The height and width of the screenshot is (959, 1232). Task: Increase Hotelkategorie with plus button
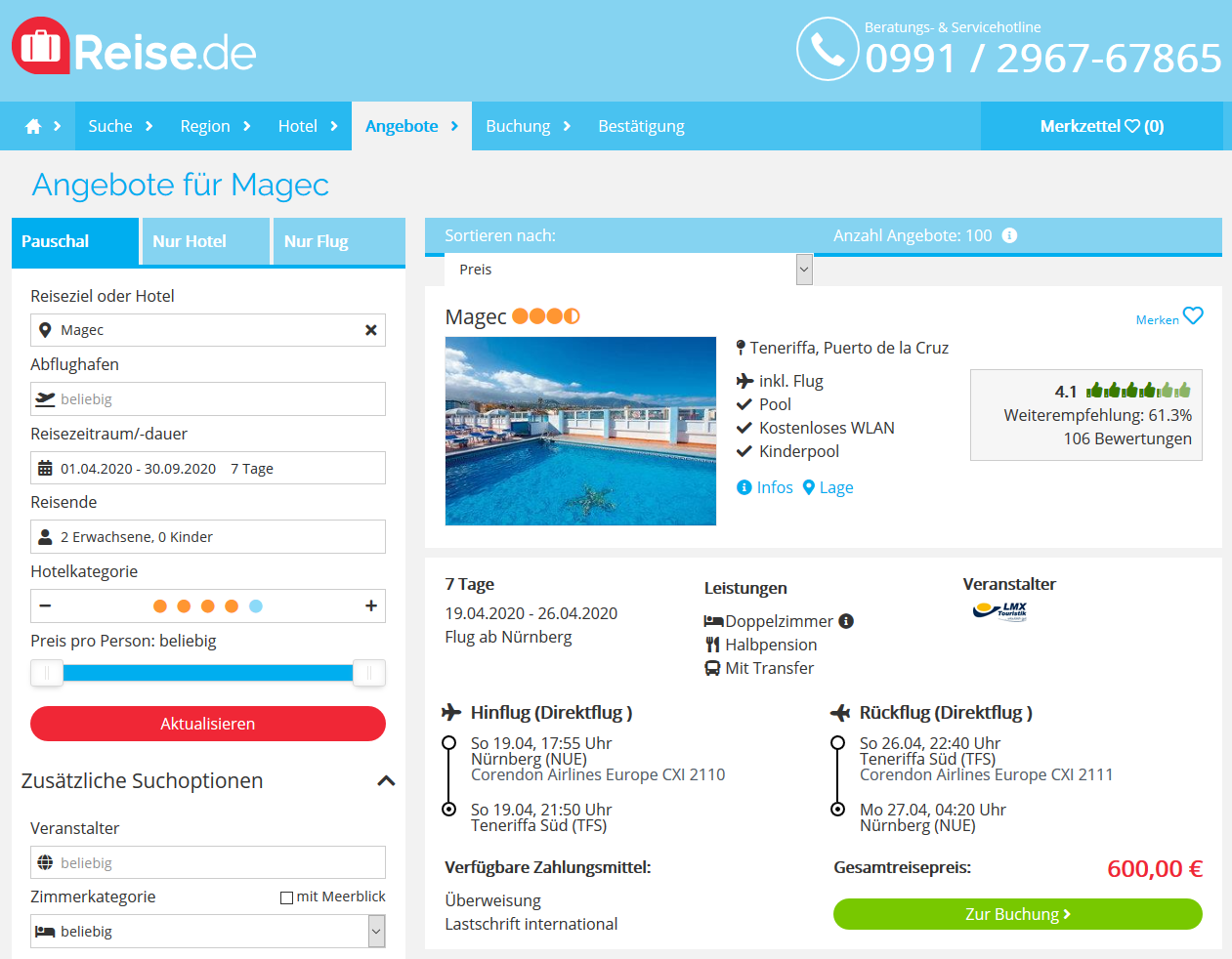(x=371, y=605)
